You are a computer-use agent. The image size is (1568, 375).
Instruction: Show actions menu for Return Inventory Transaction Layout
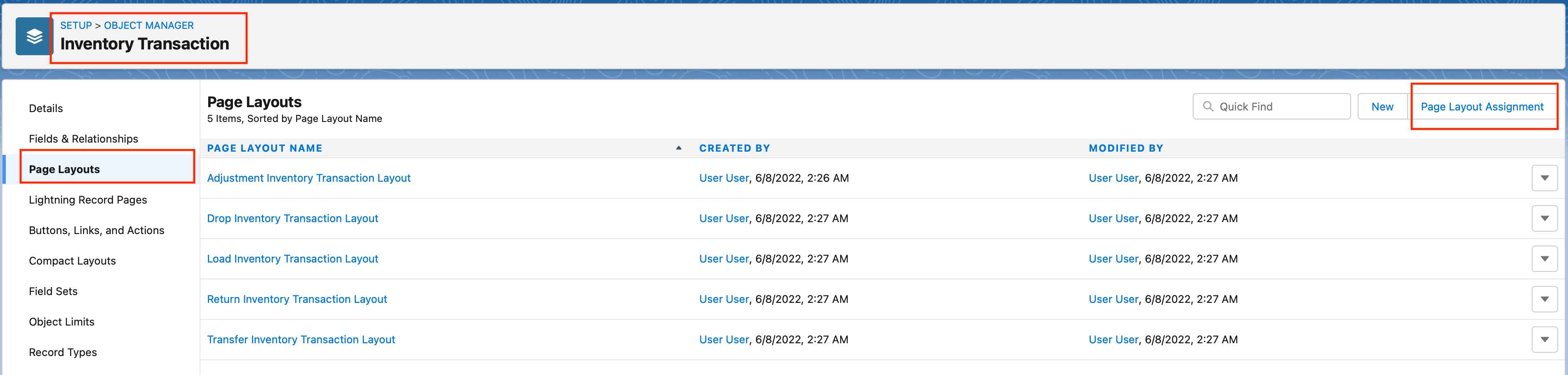(1544, 299)
